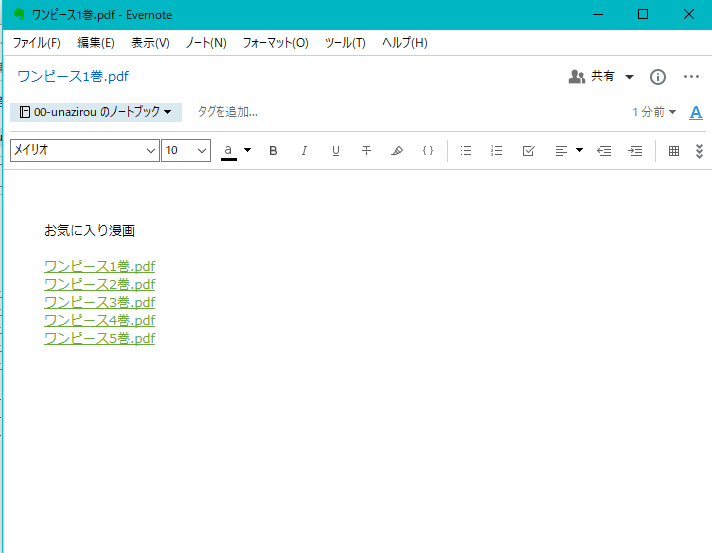Increase the indent
The height and width of the screenshot is (553, 712).
pos(635,150)
